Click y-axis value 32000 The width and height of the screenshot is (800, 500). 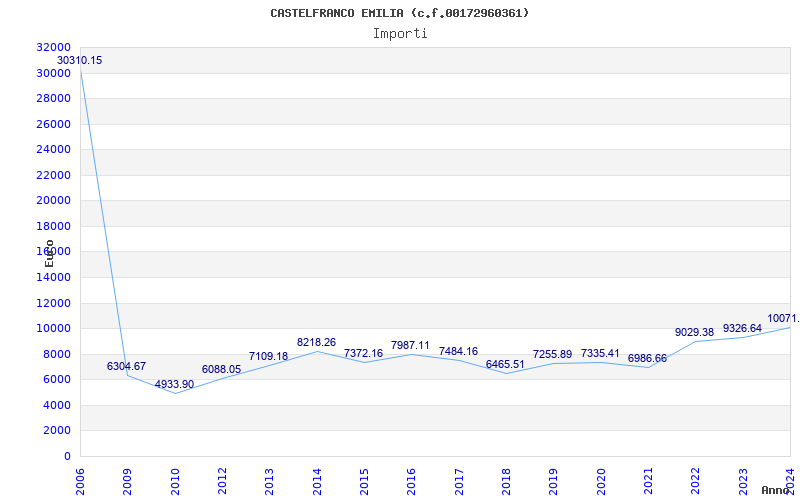click(54, 47)
